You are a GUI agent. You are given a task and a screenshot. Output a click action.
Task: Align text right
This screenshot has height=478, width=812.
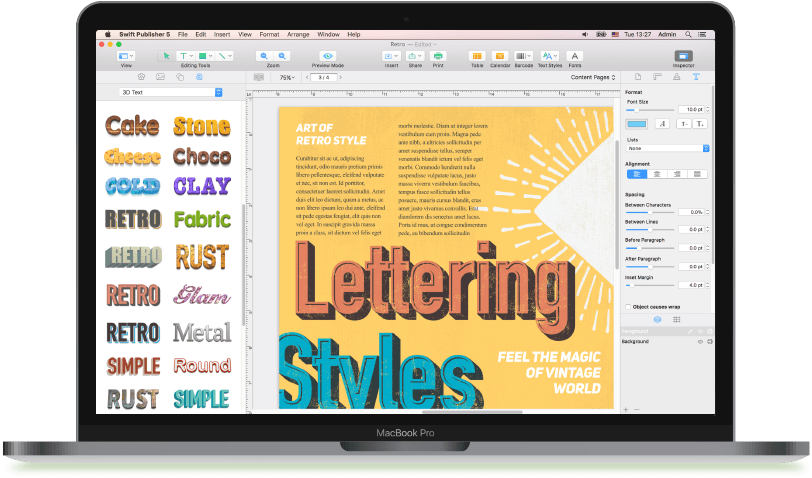677,174
